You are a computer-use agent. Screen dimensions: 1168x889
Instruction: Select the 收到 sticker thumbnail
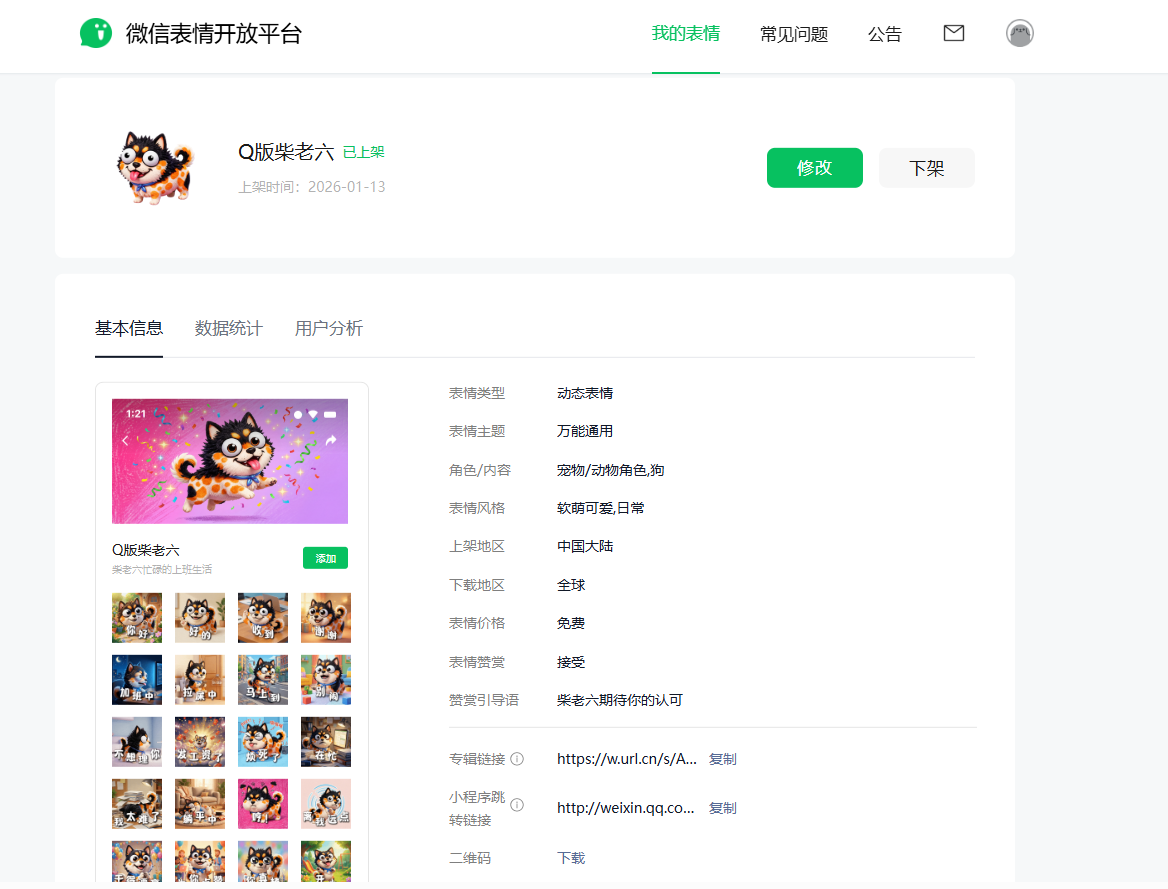(x=263, y=618)
